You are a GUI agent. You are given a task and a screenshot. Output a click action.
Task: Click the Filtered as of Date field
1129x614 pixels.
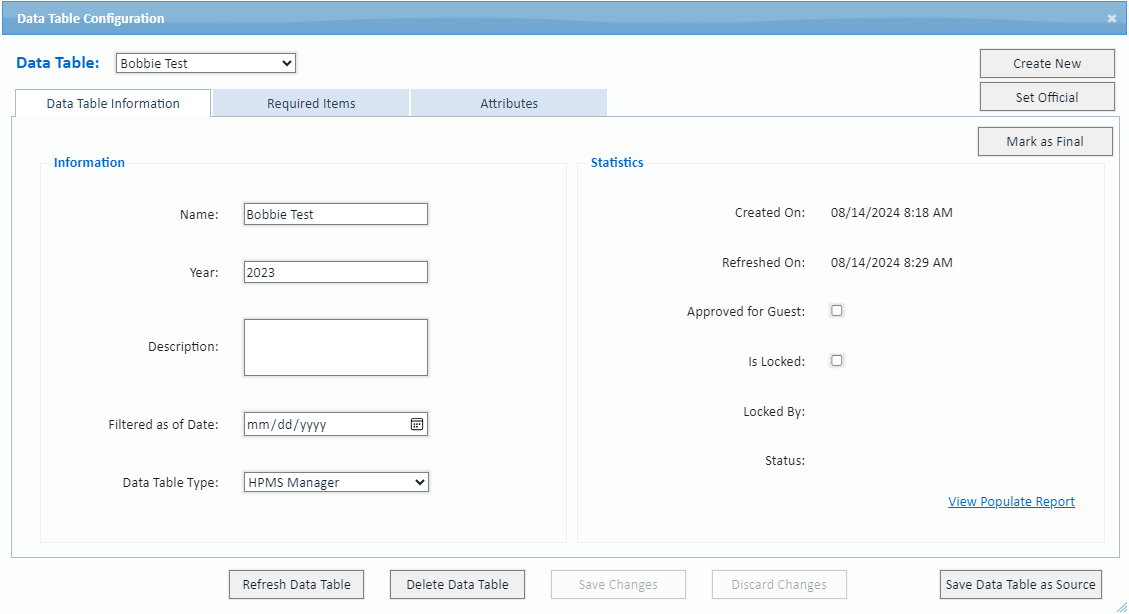(336, 424)
